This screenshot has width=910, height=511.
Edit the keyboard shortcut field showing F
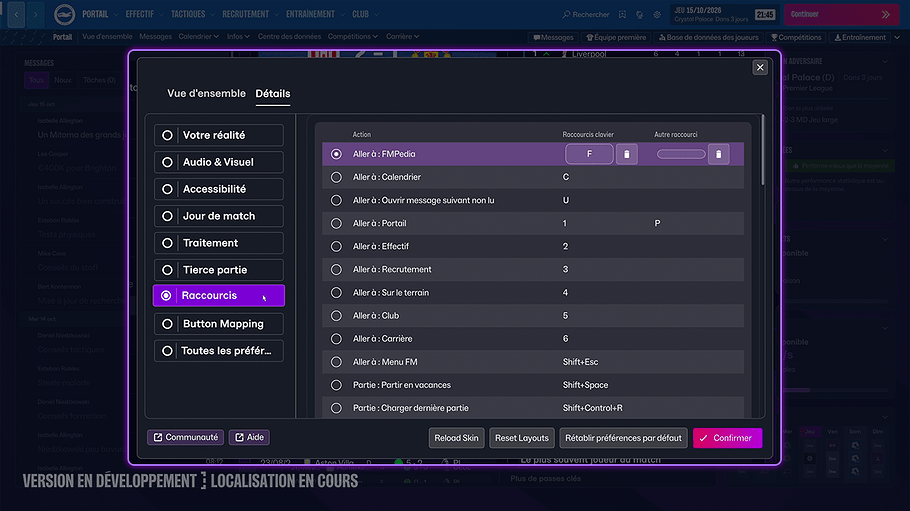point(589,154)
